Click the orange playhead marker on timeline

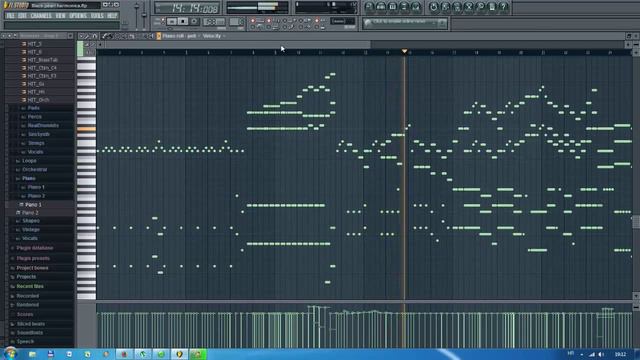(404, 51)
